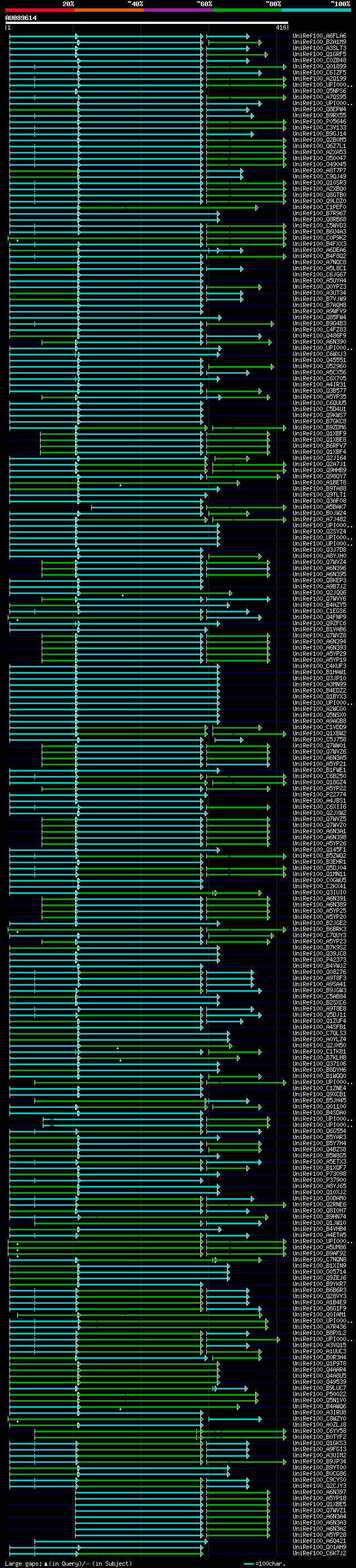The image size is (356, 1568).
Task: Select hit UniRef100_B9ZDM6
Action: pos(319,428)
